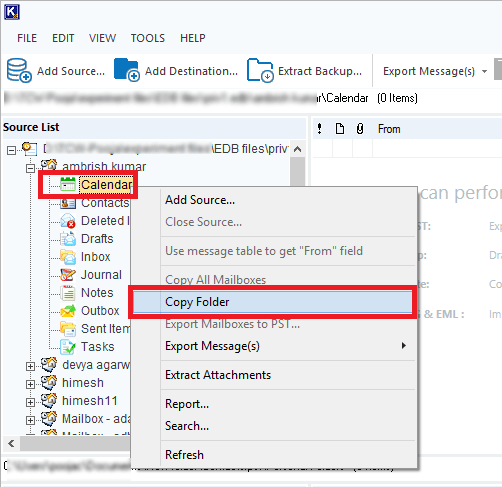
Task: Select the Outbox folder label
Action: coord(100,311)
